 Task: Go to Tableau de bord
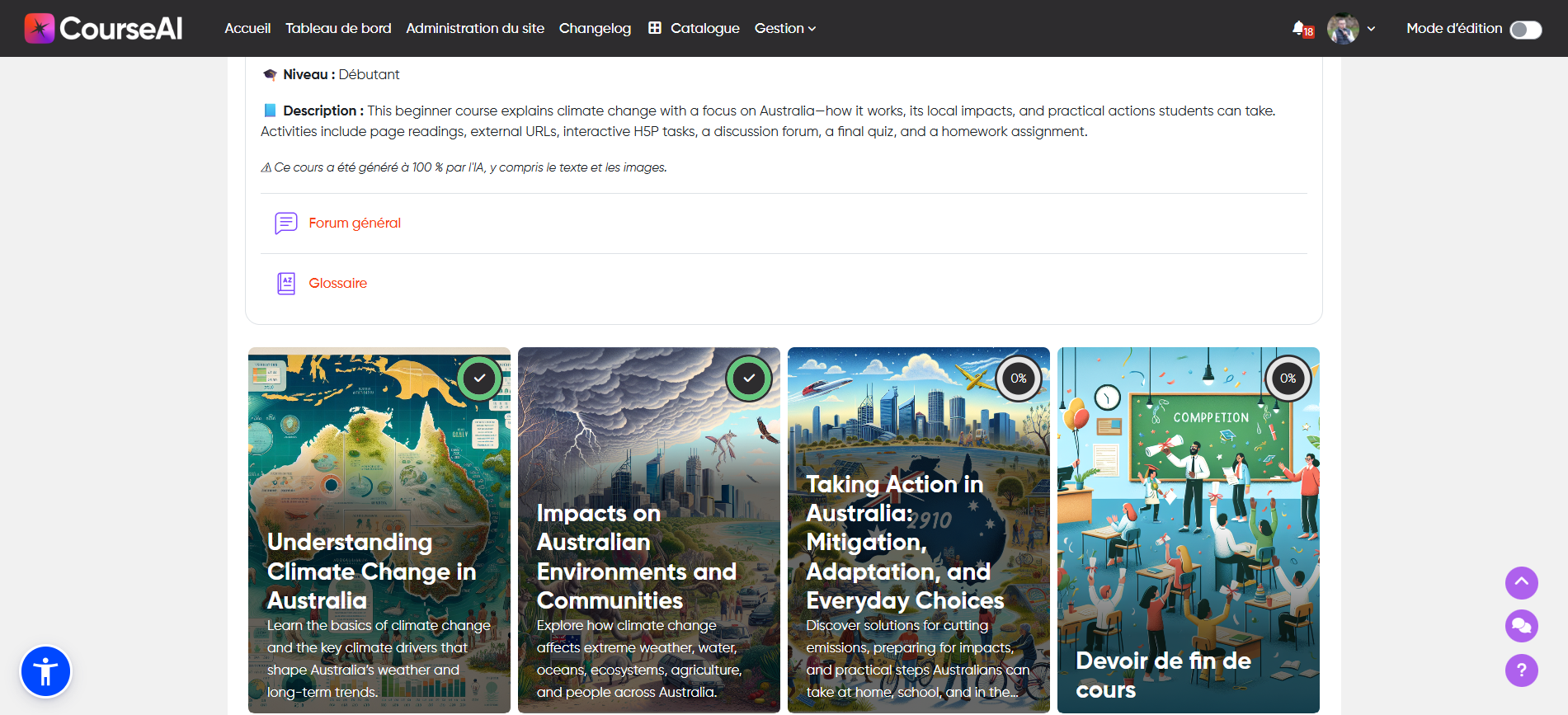[x=338, y=28]
